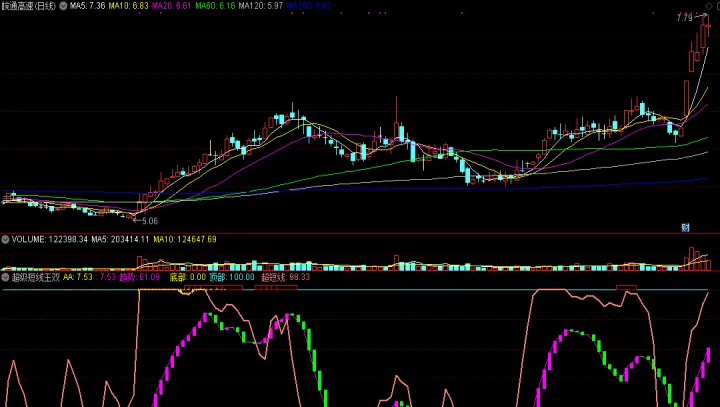This screenshot has height=407, width=720.
Task: Click the blue MA250 label
Action: click(308, 6)
